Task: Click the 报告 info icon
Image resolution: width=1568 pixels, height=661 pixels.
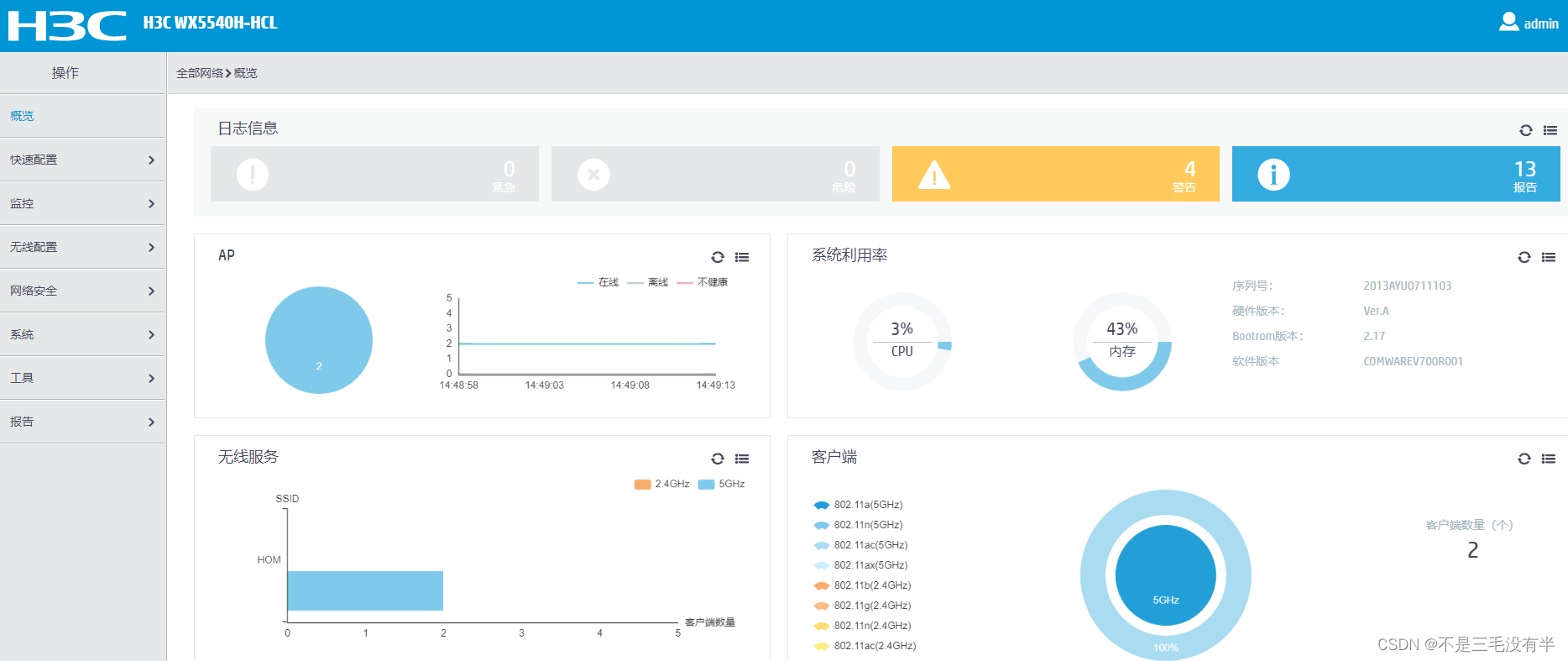Action: (1273, 175)
